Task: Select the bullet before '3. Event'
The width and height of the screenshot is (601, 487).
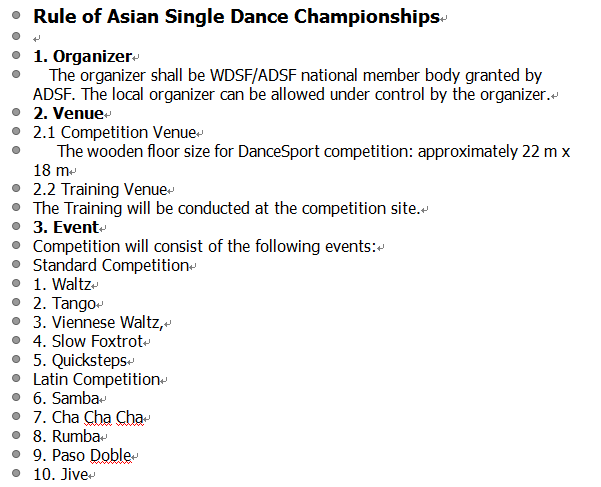Action: click(16, 226)
